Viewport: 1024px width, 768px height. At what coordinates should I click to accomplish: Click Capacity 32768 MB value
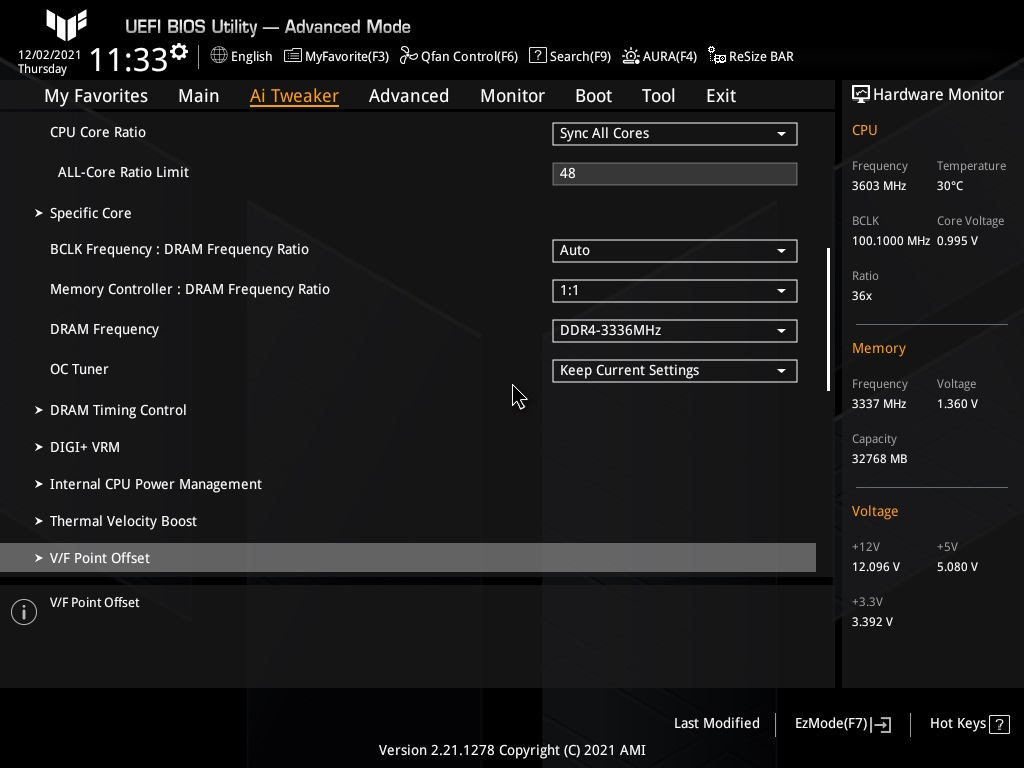[x=879, y=459]
